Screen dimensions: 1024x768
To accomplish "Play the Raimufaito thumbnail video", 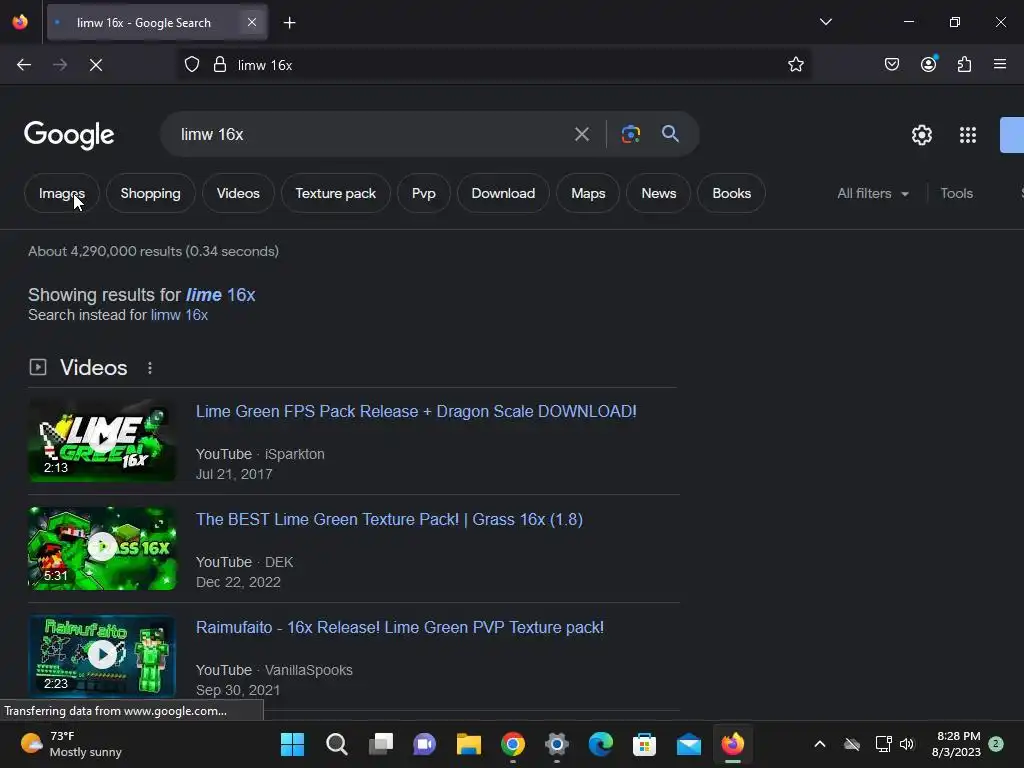I will (102, 656).
